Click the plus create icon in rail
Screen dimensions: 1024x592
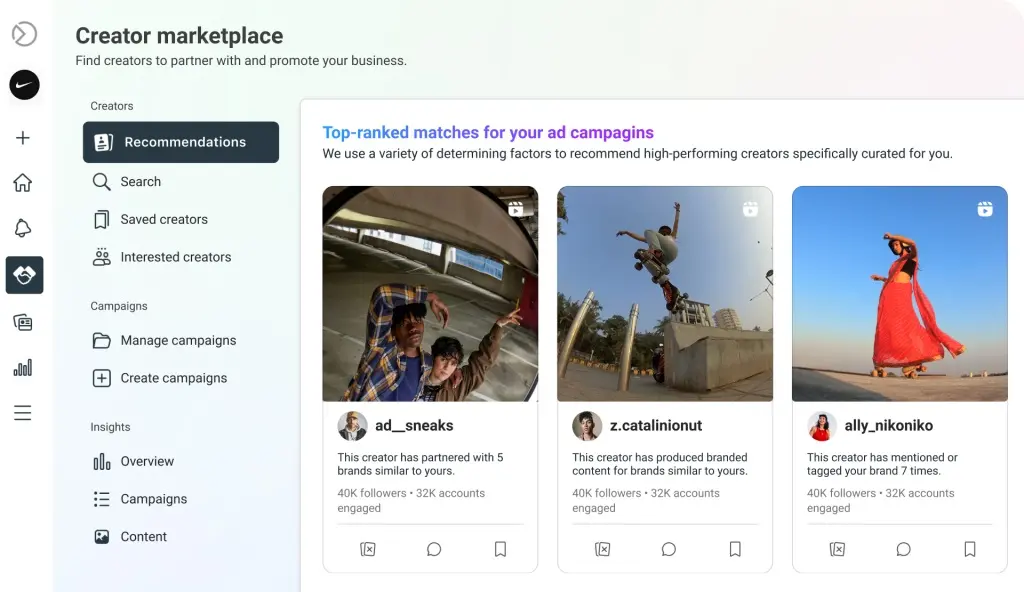pyautogui.click(x=23, y=138)
